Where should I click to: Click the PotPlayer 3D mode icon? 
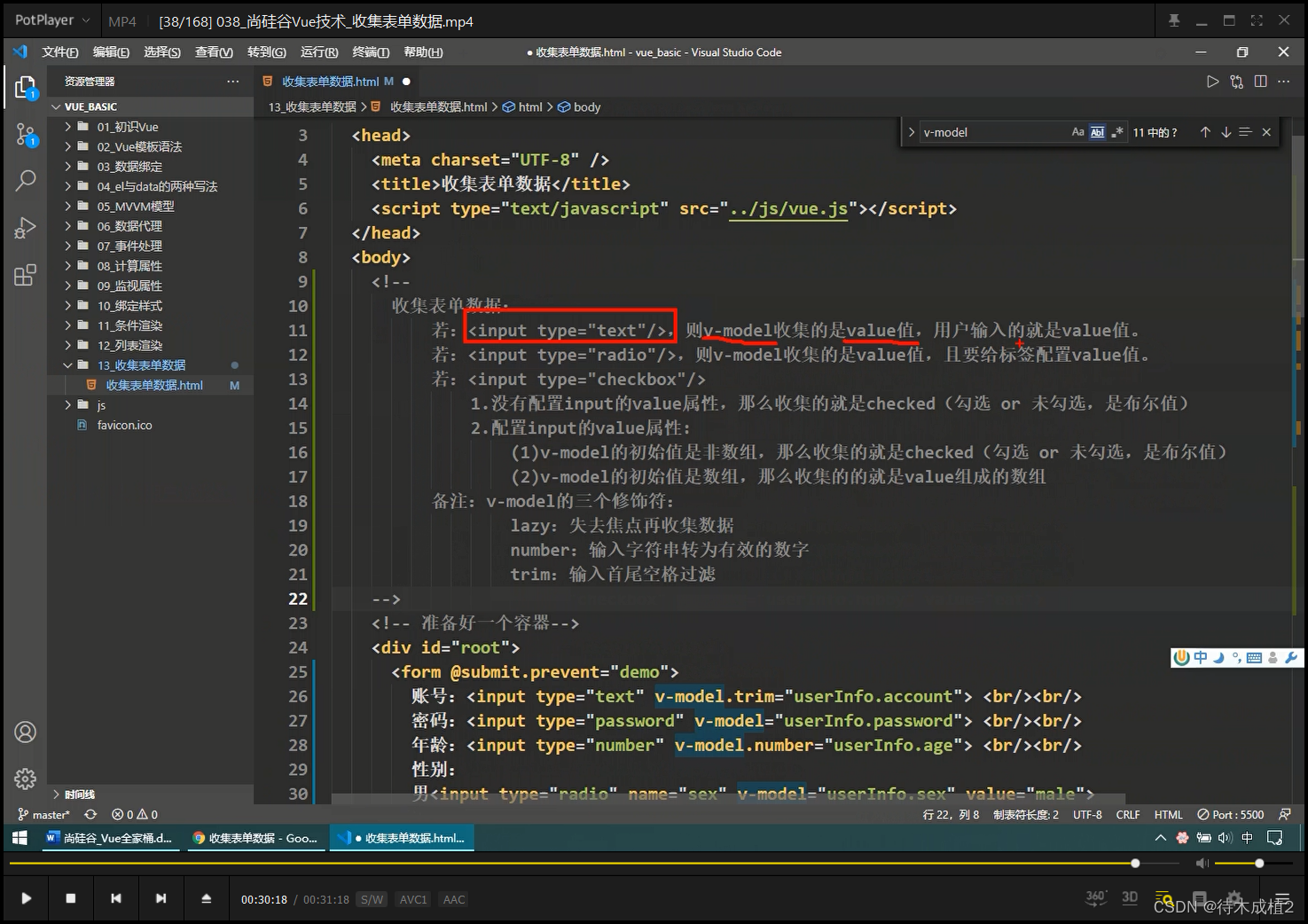1130,897
